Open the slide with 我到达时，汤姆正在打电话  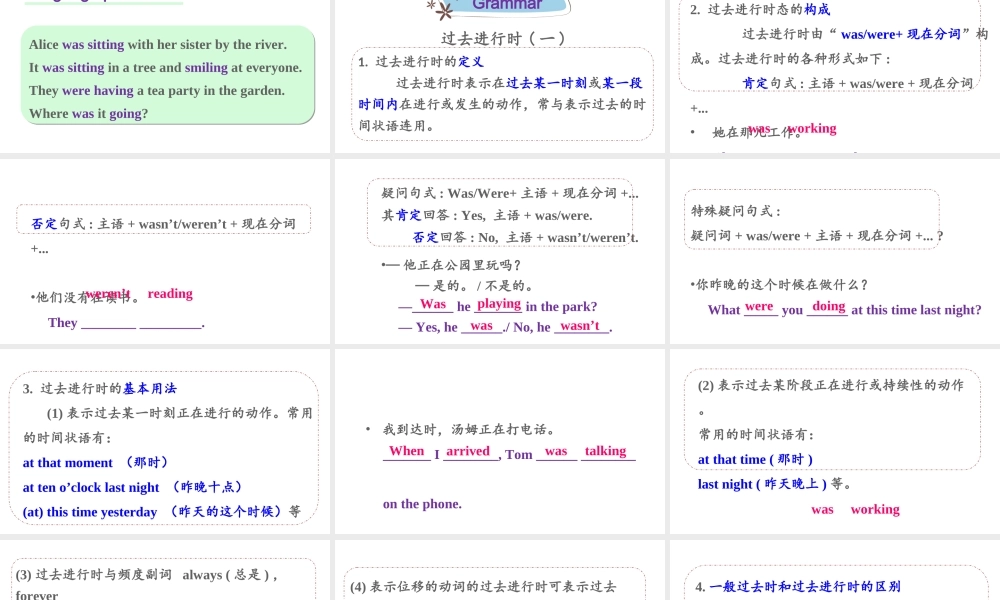point(500,441)
